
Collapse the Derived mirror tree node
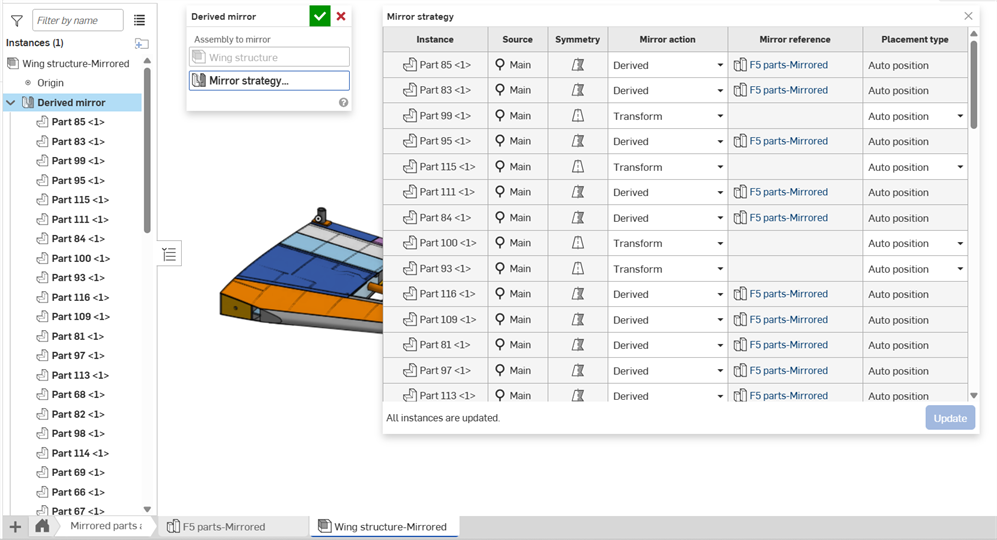click(11, 102)
